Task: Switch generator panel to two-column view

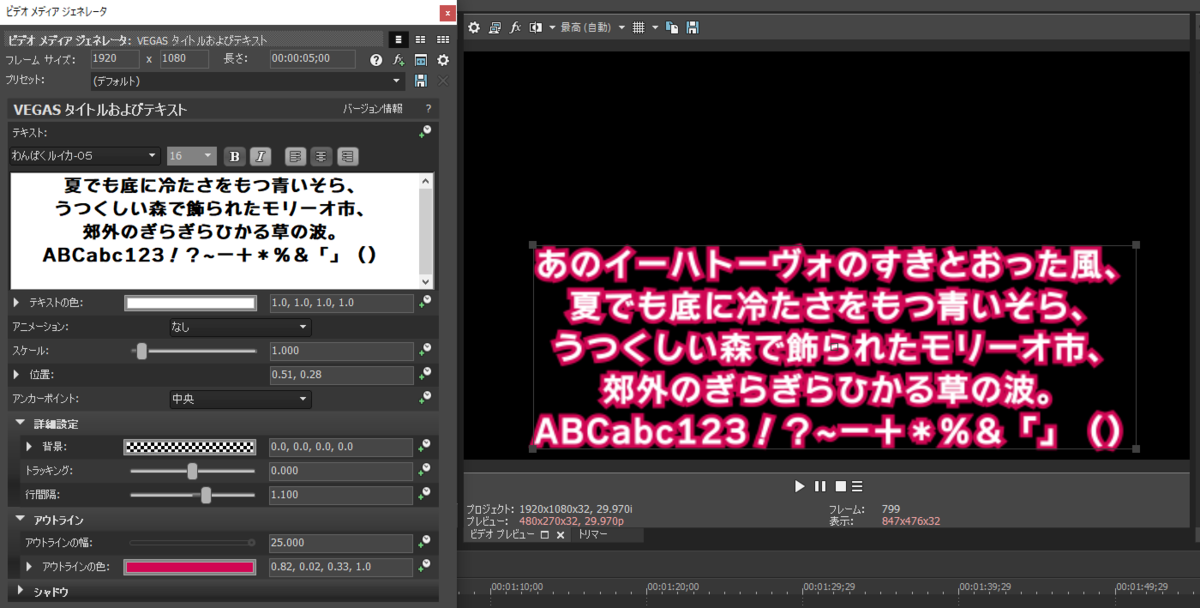Action: pos(420,39)
